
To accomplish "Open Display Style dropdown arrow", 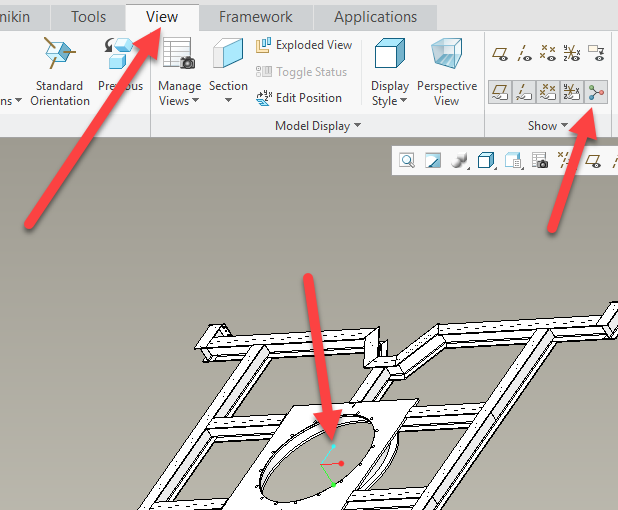I will point(403,101).
